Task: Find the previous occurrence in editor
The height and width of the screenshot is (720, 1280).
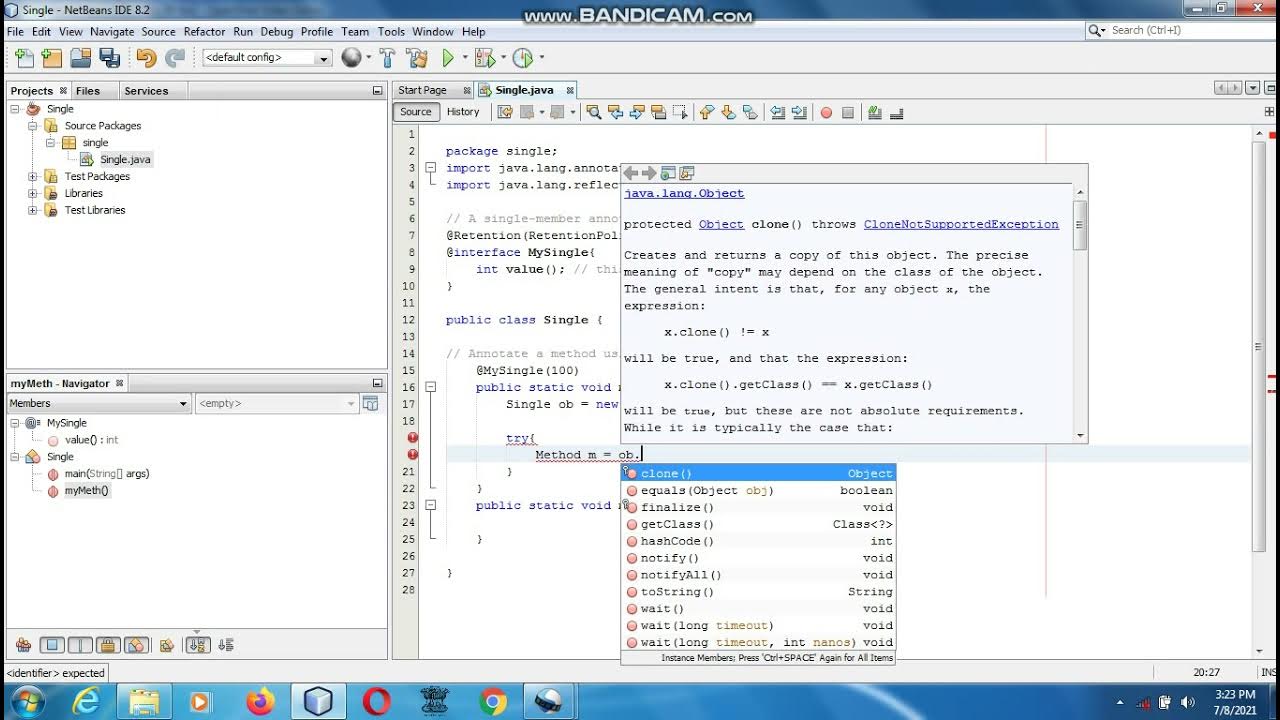Action: point(615,112)
